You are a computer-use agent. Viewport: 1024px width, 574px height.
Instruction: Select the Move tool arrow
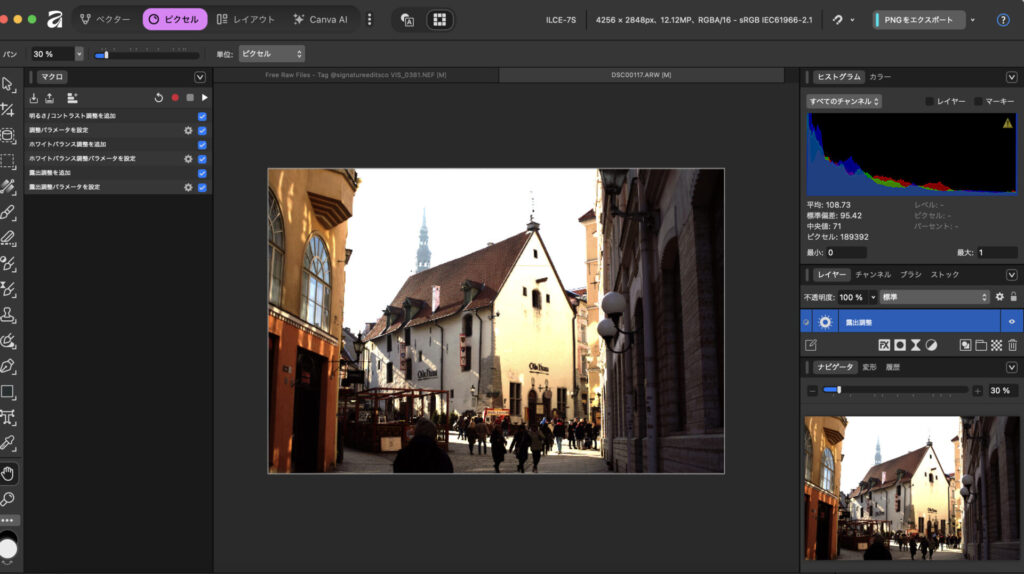tap(8, 84)
